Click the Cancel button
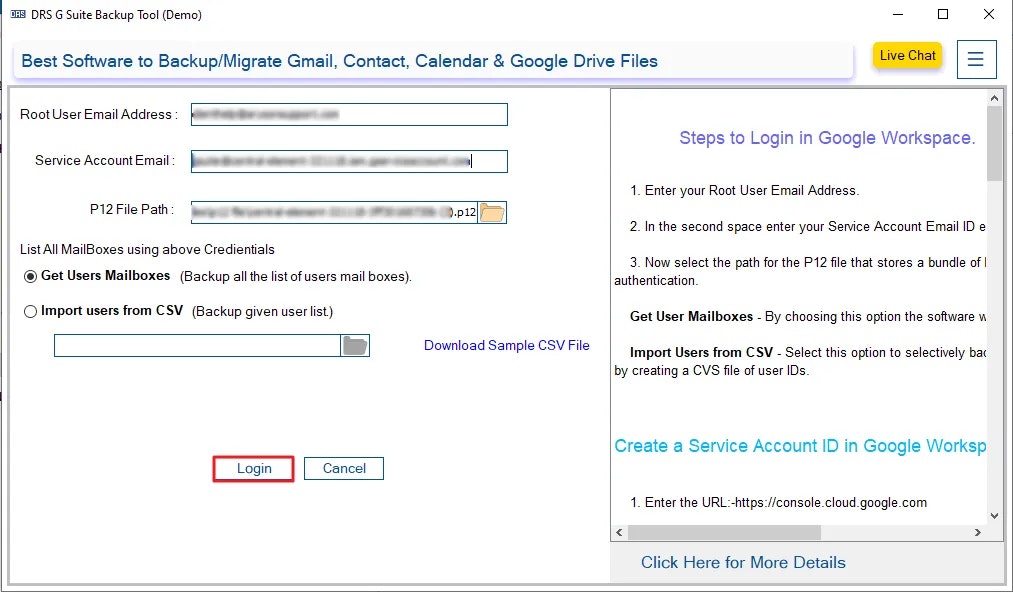Screen dimensions: 1013x592 pos(344,469)
